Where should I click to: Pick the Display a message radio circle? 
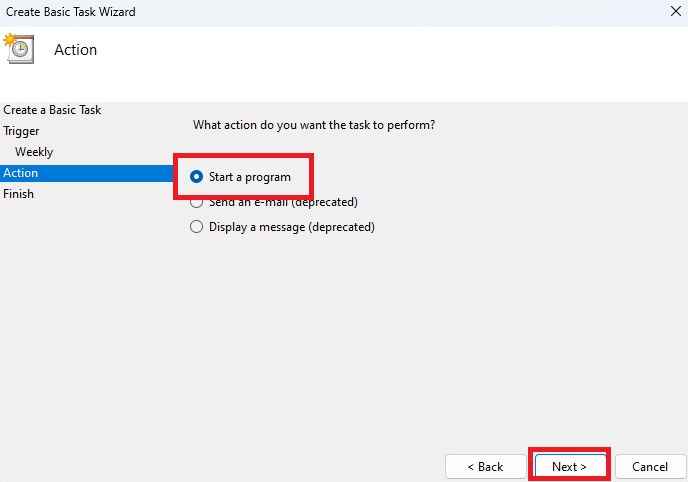196,227
